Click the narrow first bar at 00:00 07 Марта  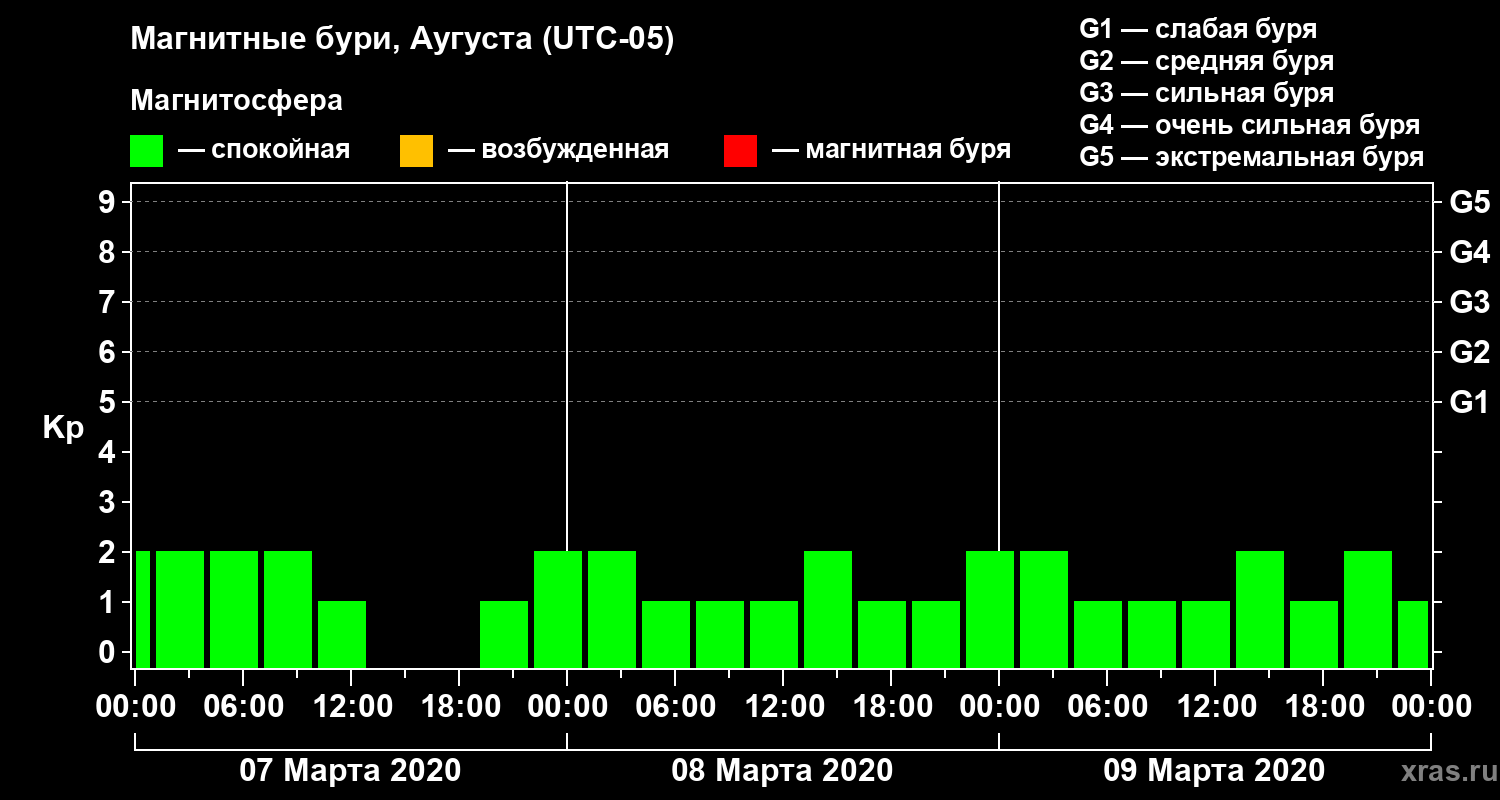tap(143, 609)
